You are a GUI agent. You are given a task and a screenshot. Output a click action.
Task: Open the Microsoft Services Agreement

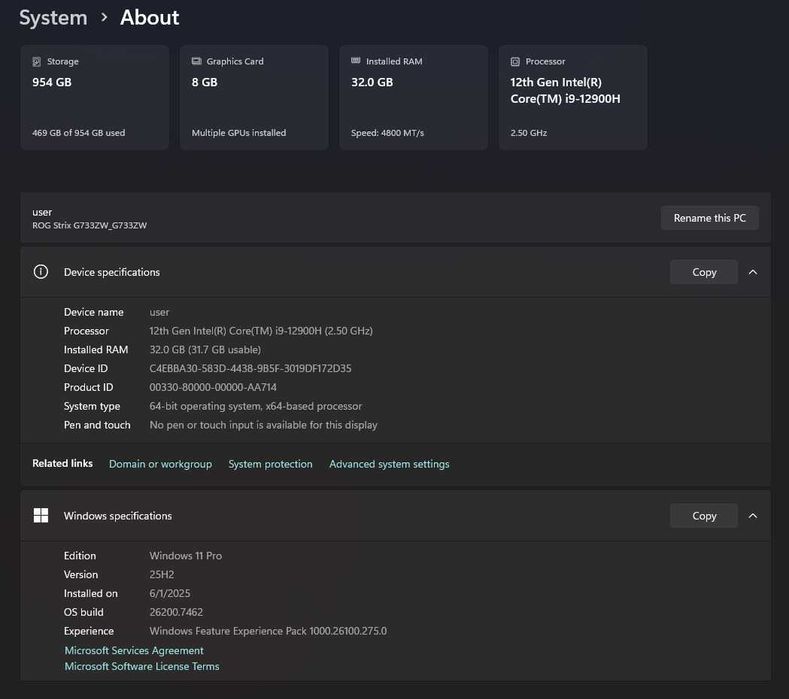134,651
